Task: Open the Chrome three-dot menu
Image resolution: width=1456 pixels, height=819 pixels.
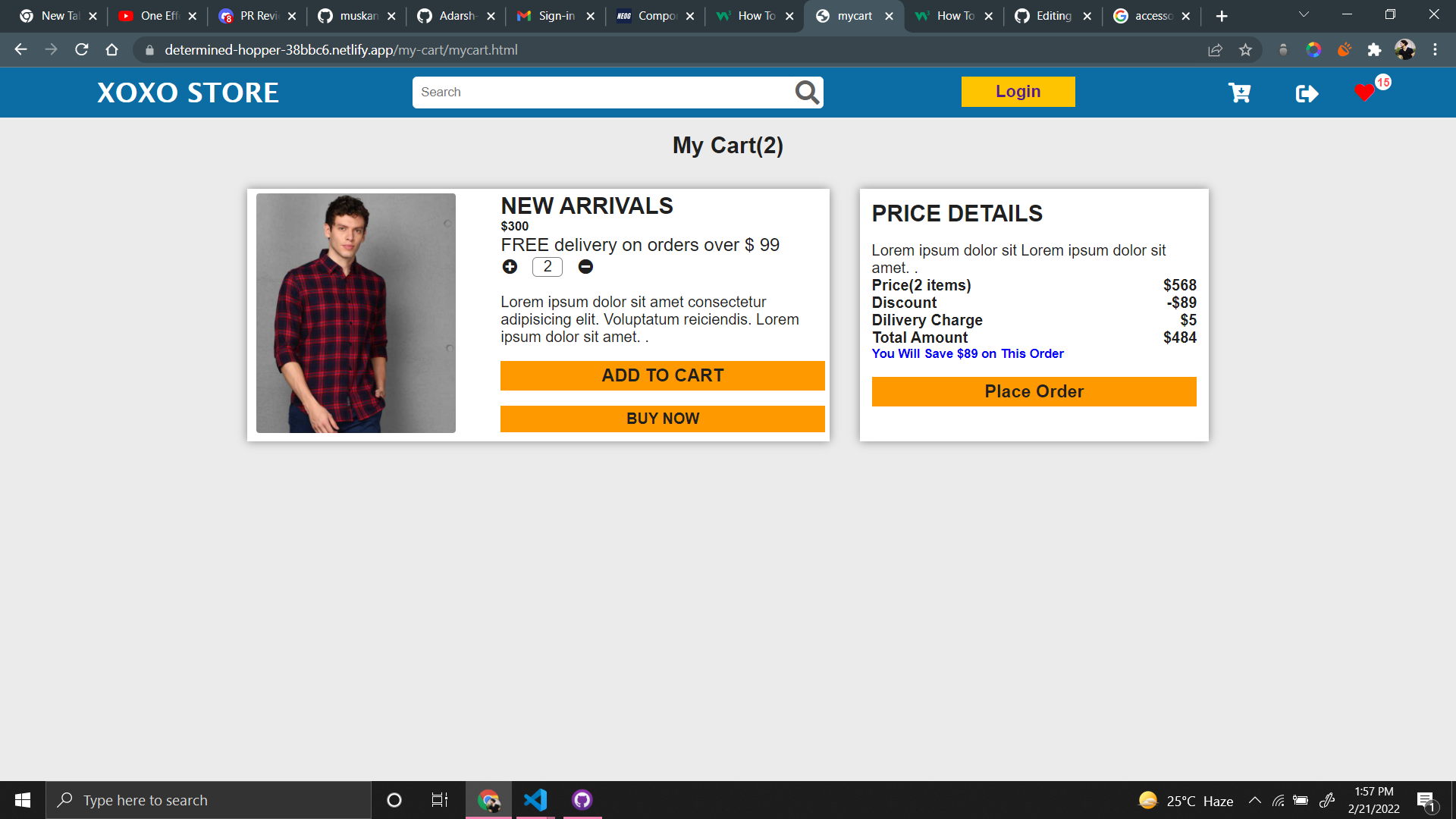Action: (1435, 50)
